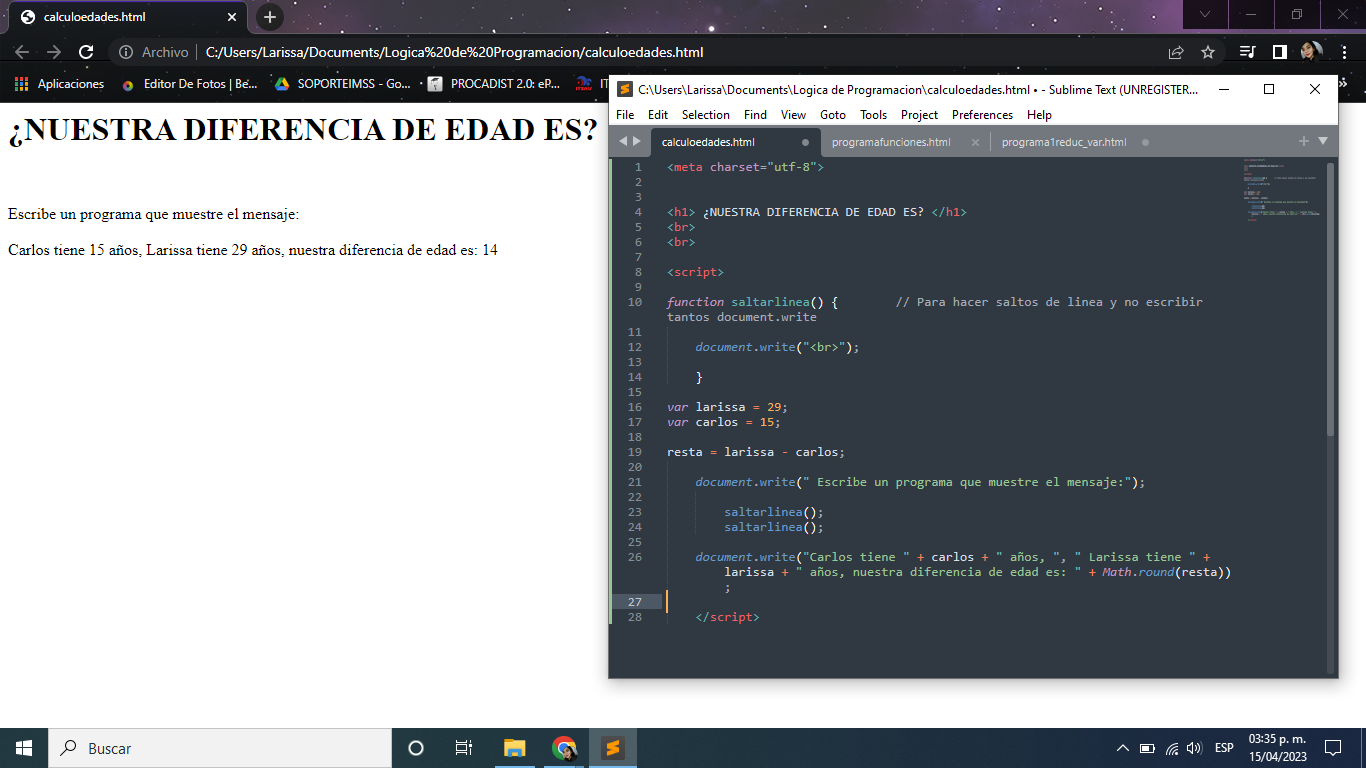
Task: Click the Chrome back arrow
Action: (x=22, y=52)
